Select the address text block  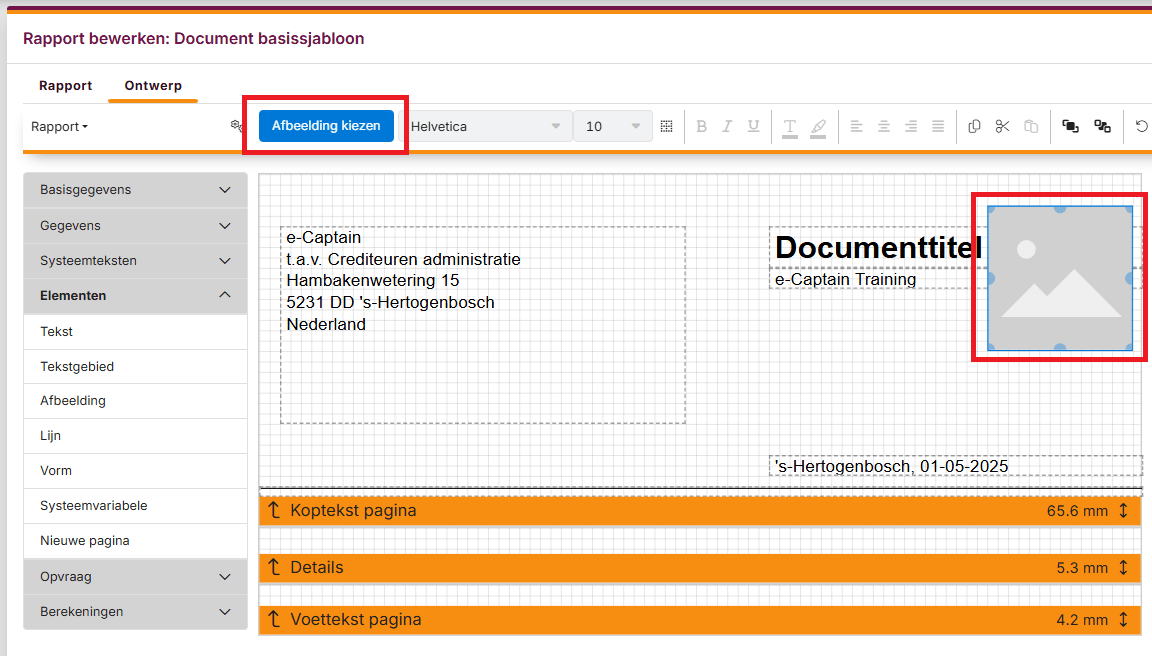pyautogui.click(x=483, y=325)
